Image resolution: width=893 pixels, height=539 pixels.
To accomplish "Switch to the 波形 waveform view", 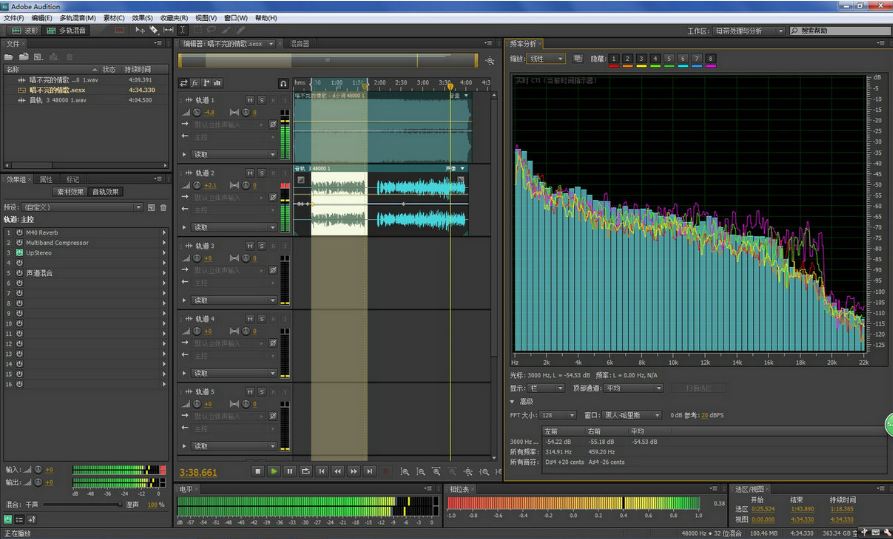I will pyautogui.click(x=24, y=30).
